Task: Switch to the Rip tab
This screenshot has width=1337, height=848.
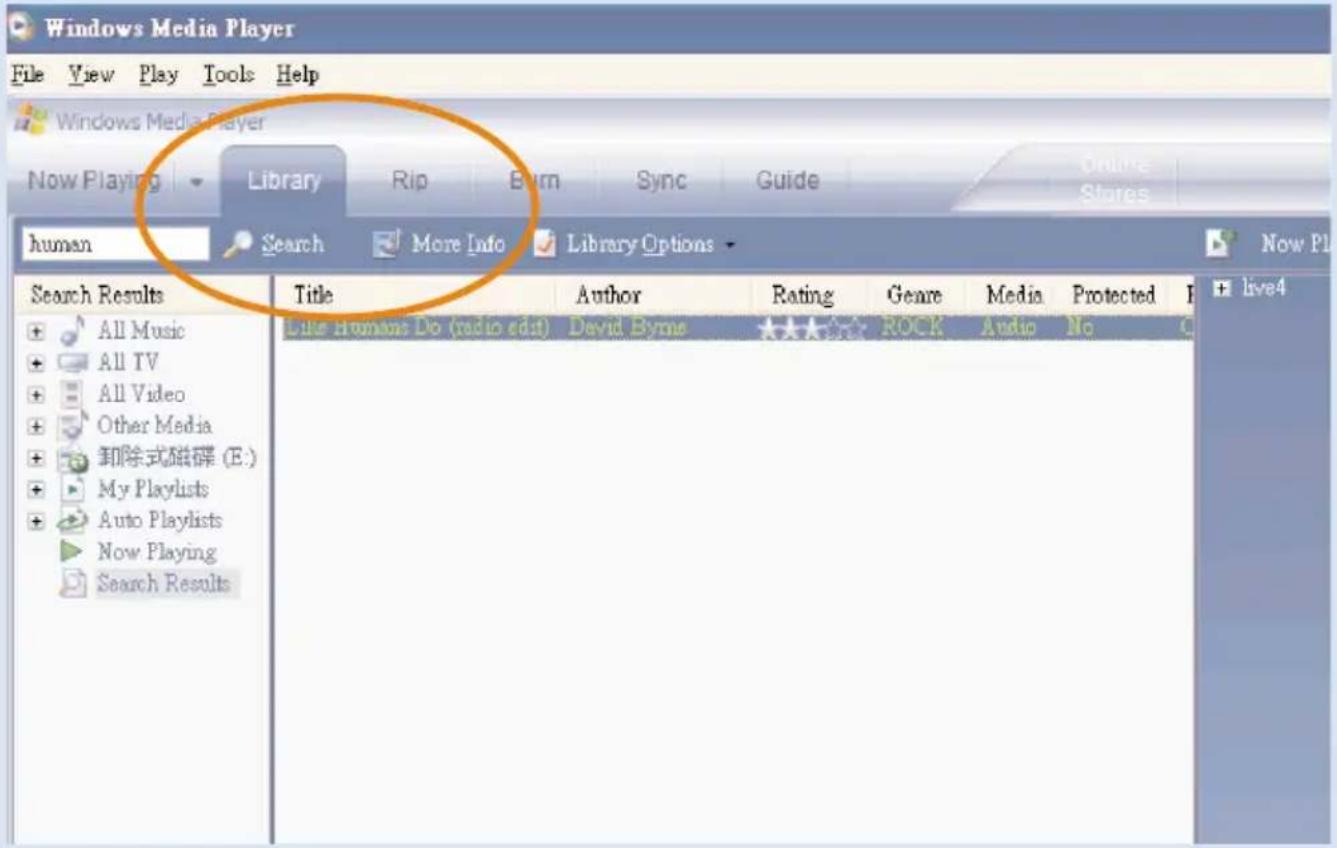Action: pyautogui.click(x=409, y=181)
